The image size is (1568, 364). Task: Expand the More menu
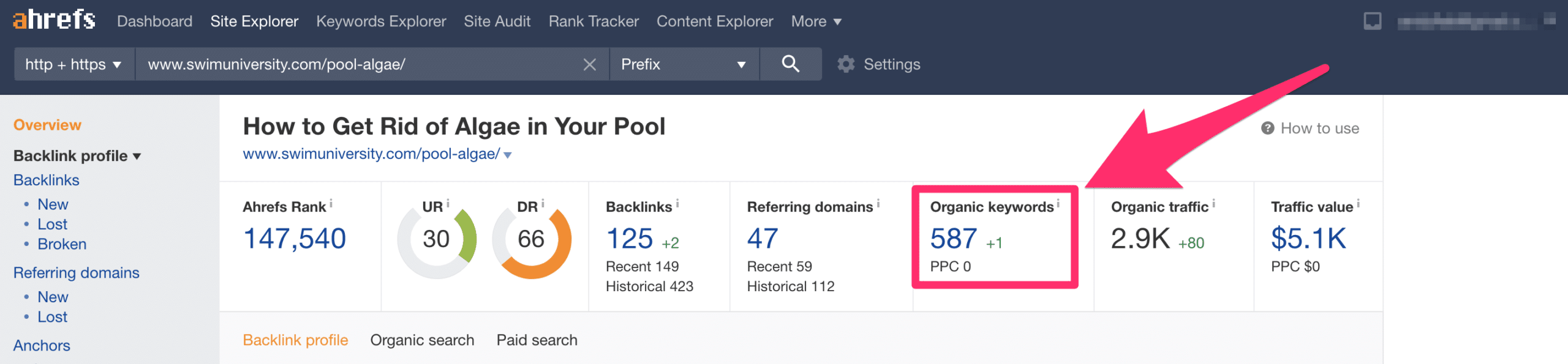pyautogui.click(x=816, y=21)
